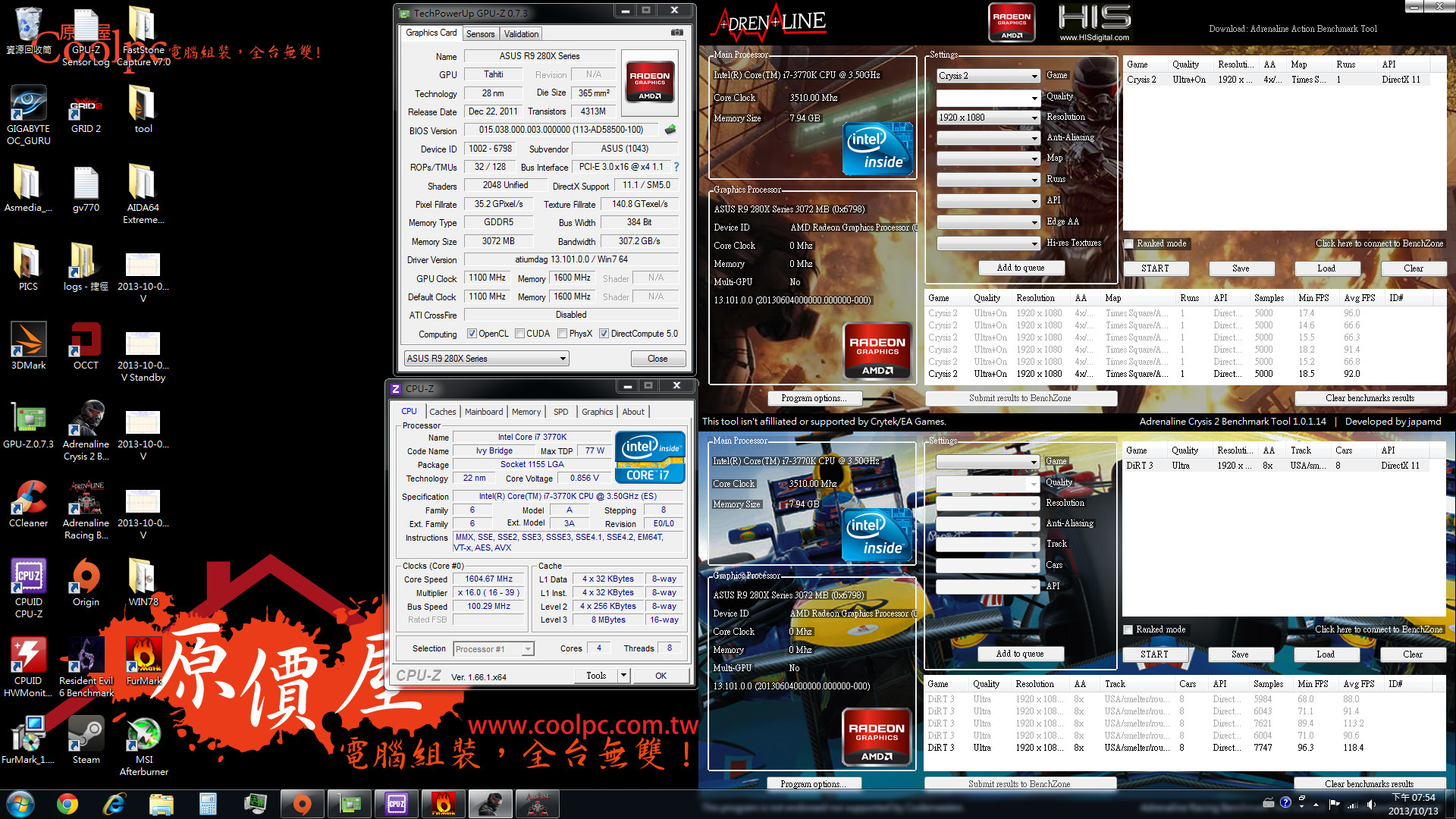
Task: Switch to Sensors tab in GPU-Z
Action: click(x=480, y=34)
